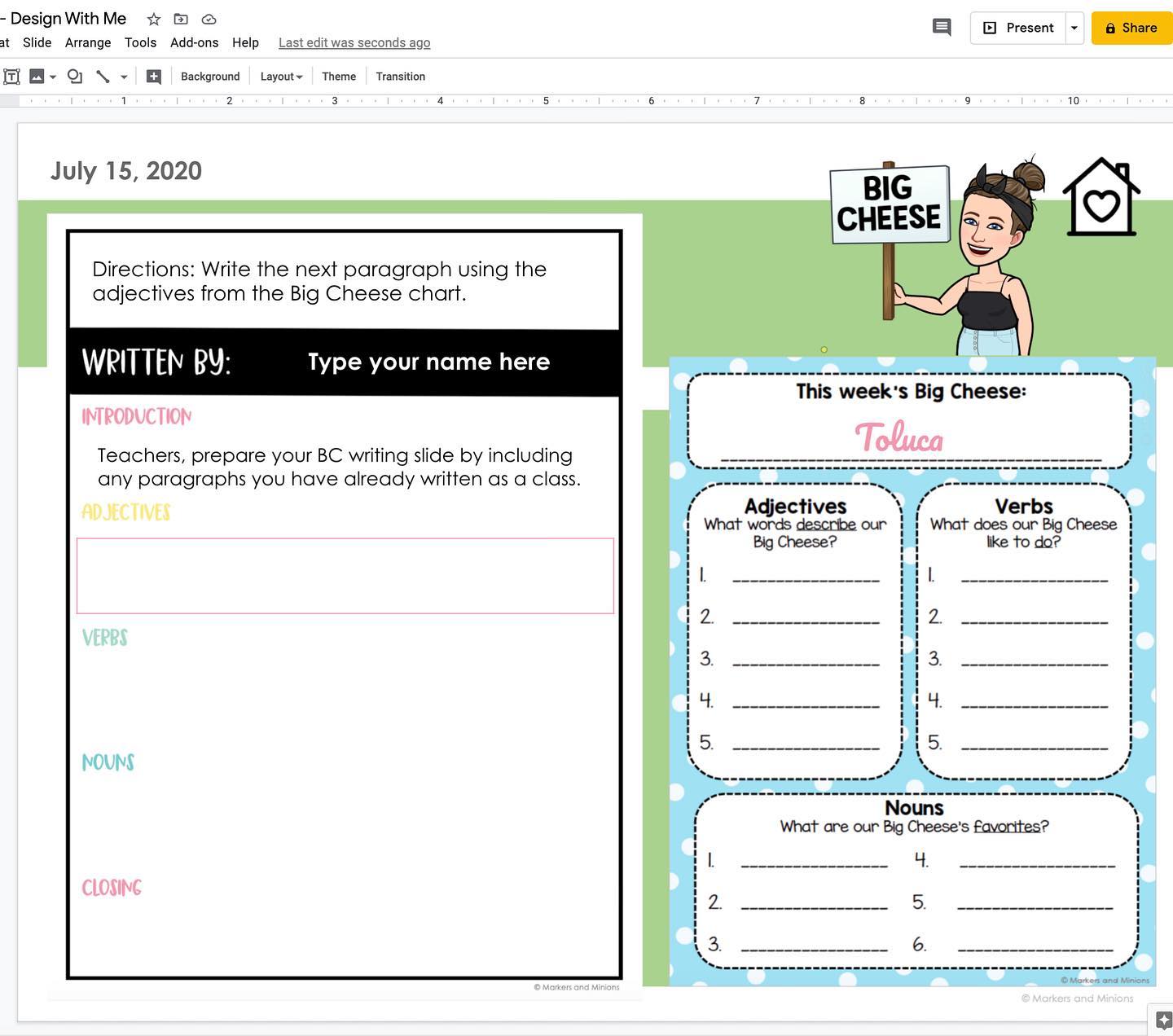This screenshot has width=1173, height=1036.
Task: Select the text box tool
Action: 12,77
